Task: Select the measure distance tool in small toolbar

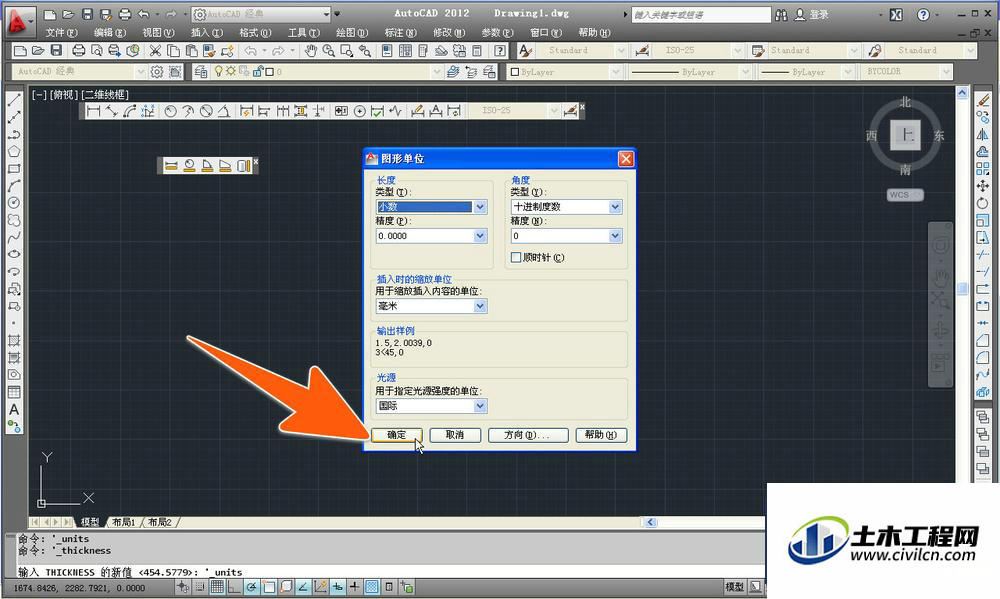Action: click(171, 166)
